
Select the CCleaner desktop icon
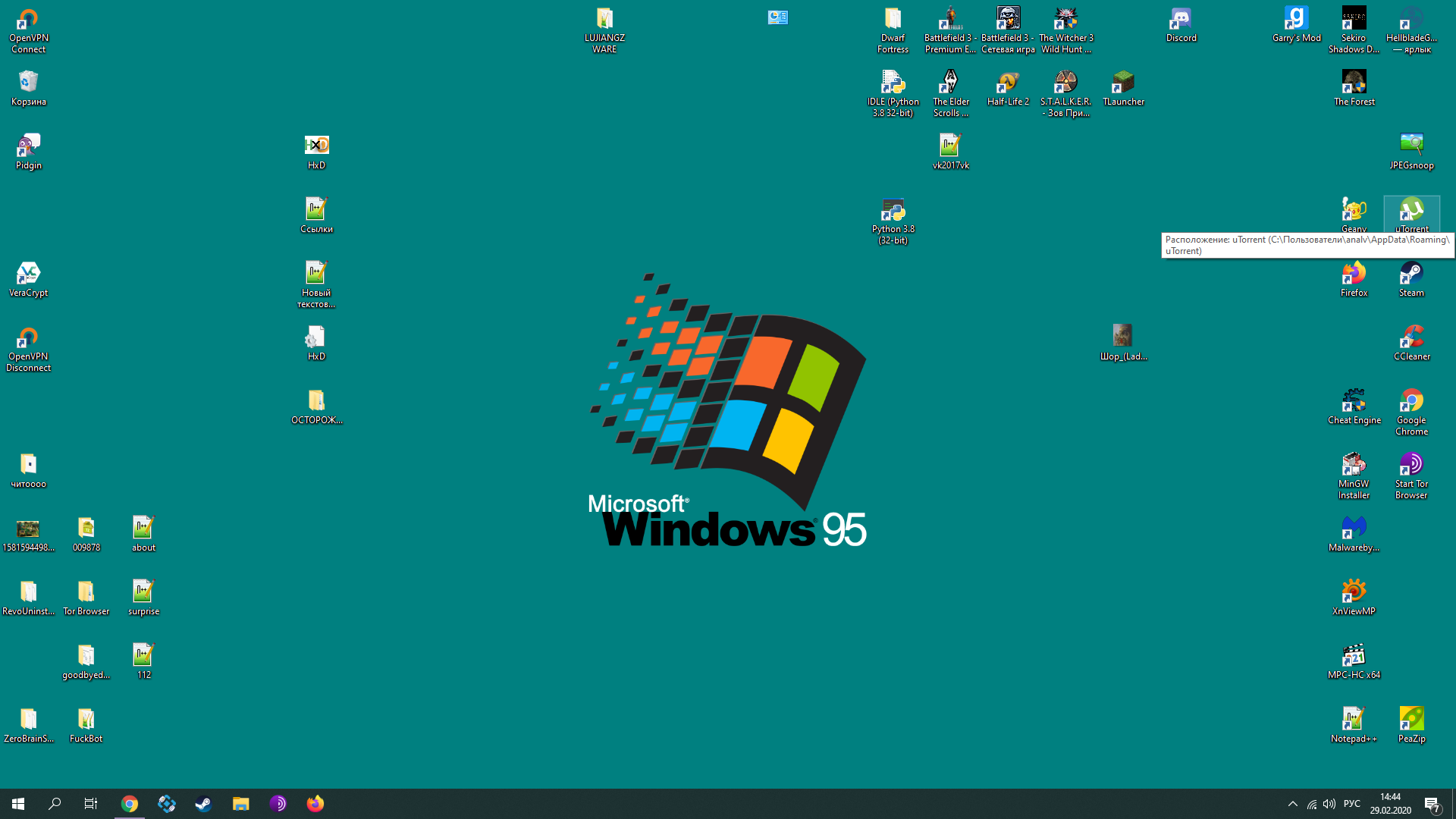click(x=1411, y=343)
